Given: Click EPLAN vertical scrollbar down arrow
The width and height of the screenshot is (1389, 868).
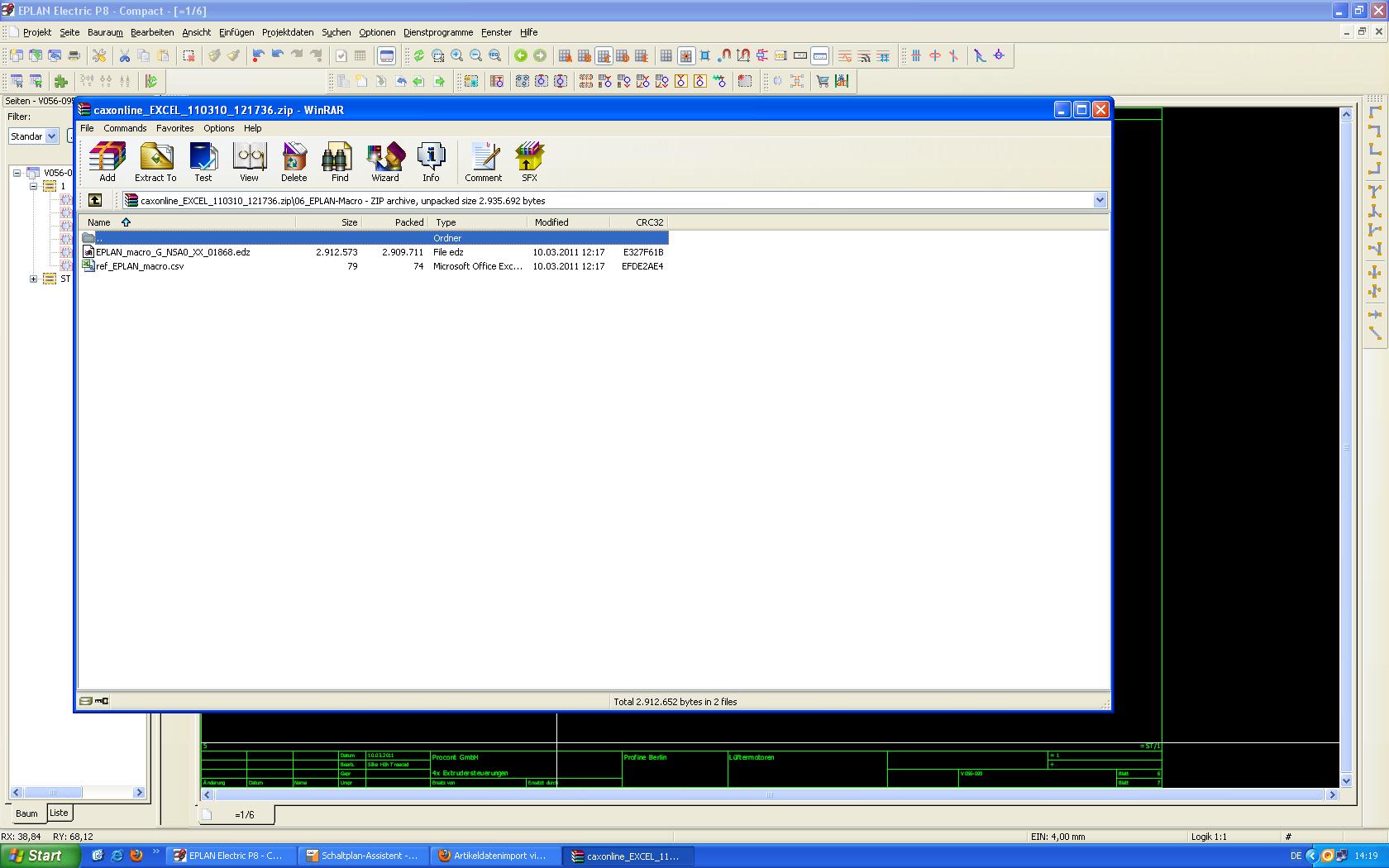Looking at the screenshot, I should [1346, 780].
